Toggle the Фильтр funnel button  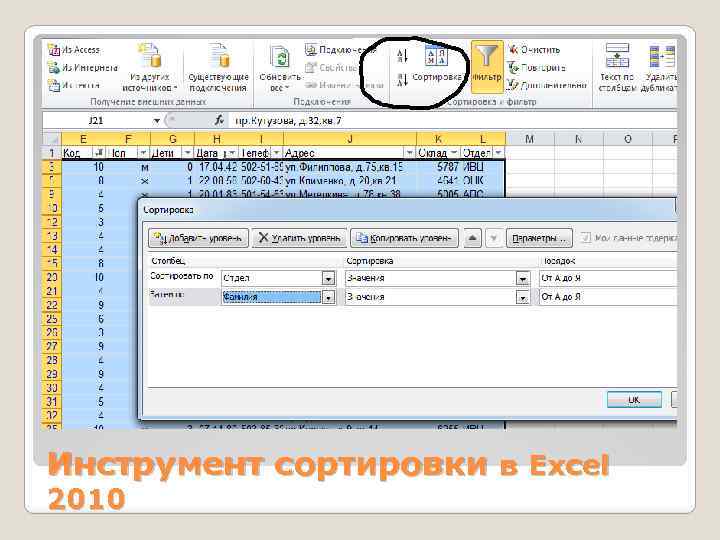(x=487, y=67)
